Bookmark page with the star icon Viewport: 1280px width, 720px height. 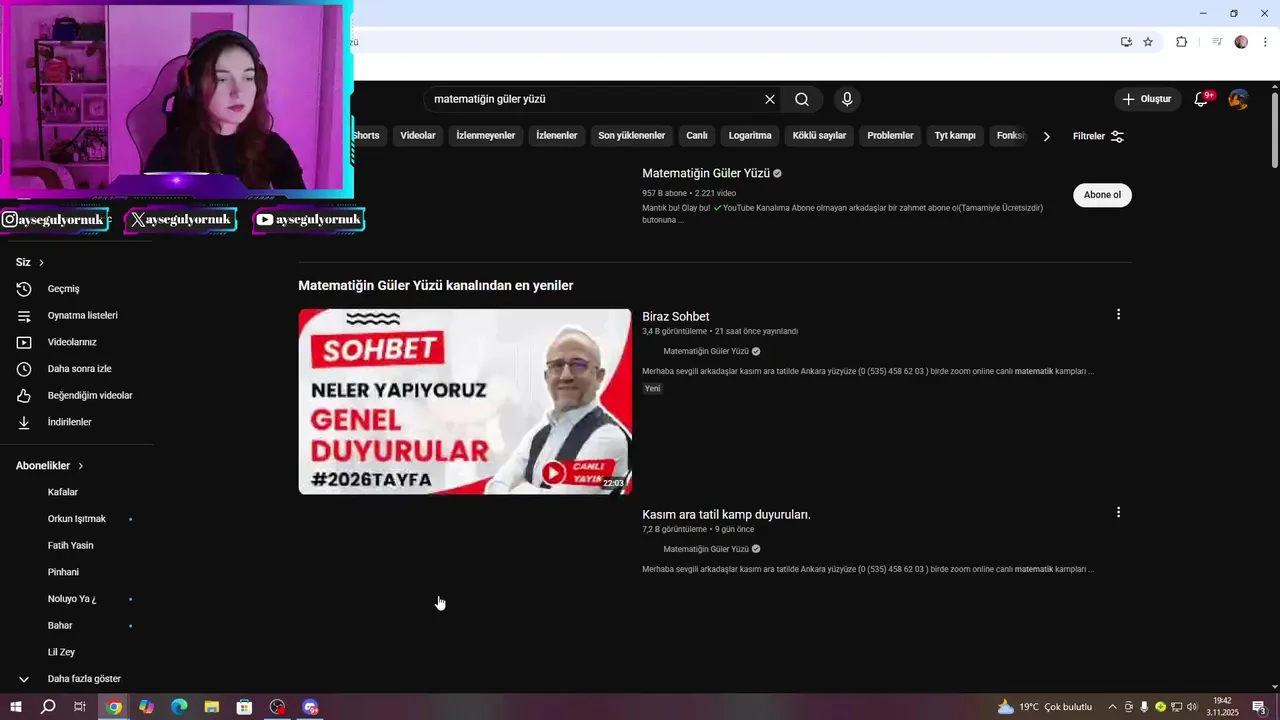(1148, 42)
